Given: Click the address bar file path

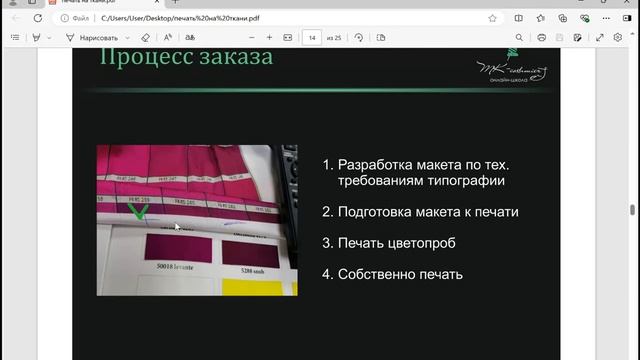Looking at the screenshot, I should pos(180,18).
